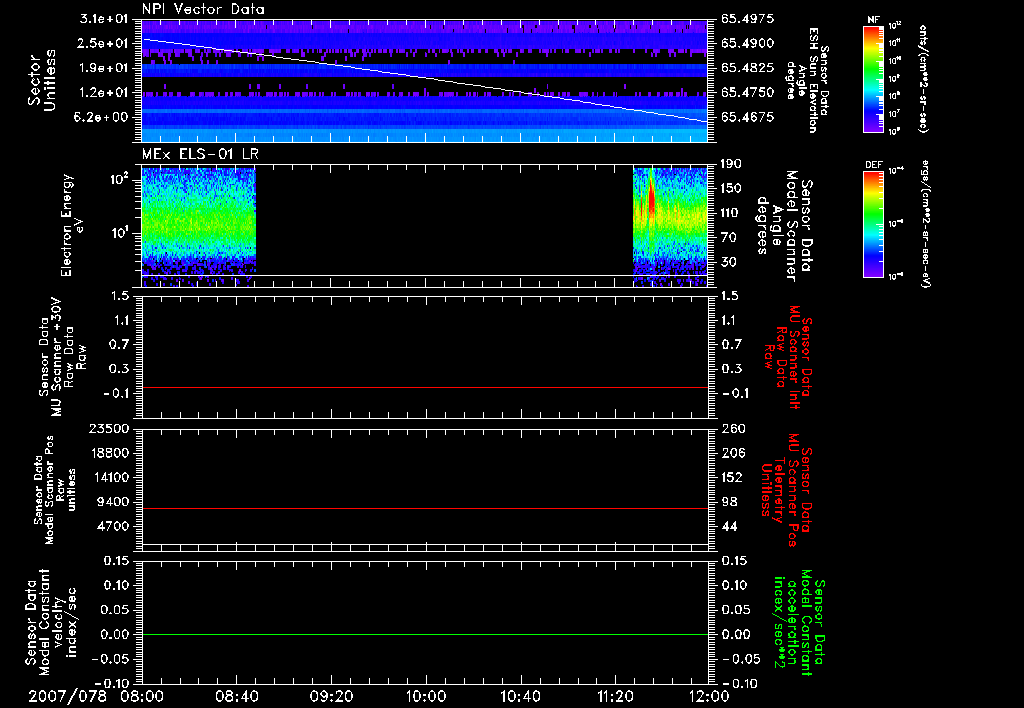Click the DEF color scale bar

(x=871, y=225)
